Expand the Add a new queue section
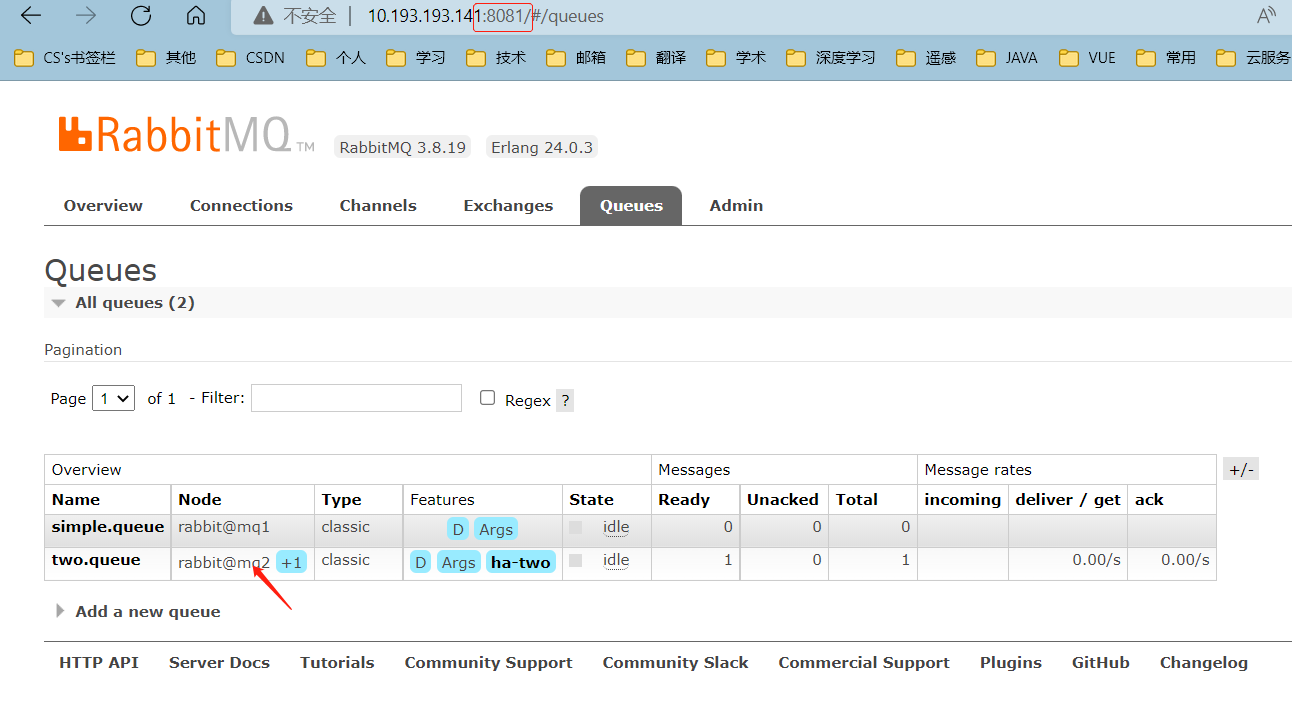Screen dimensions: 1292x704 (x=138, y=611)
